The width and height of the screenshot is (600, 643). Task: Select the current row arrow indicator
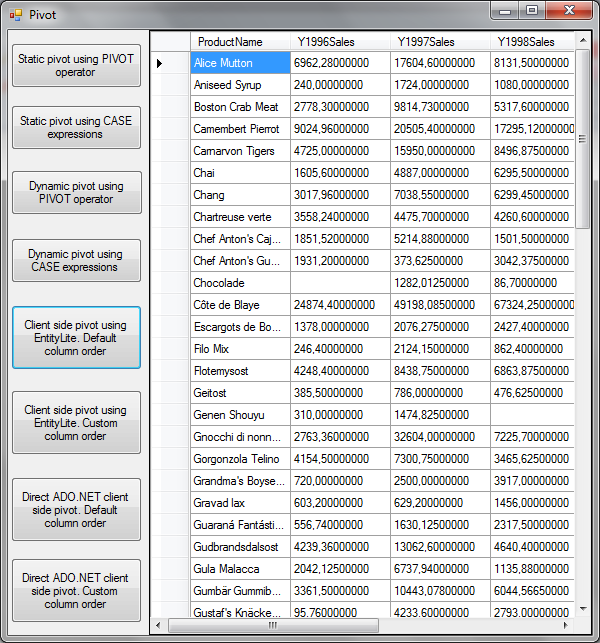(160, 63)
